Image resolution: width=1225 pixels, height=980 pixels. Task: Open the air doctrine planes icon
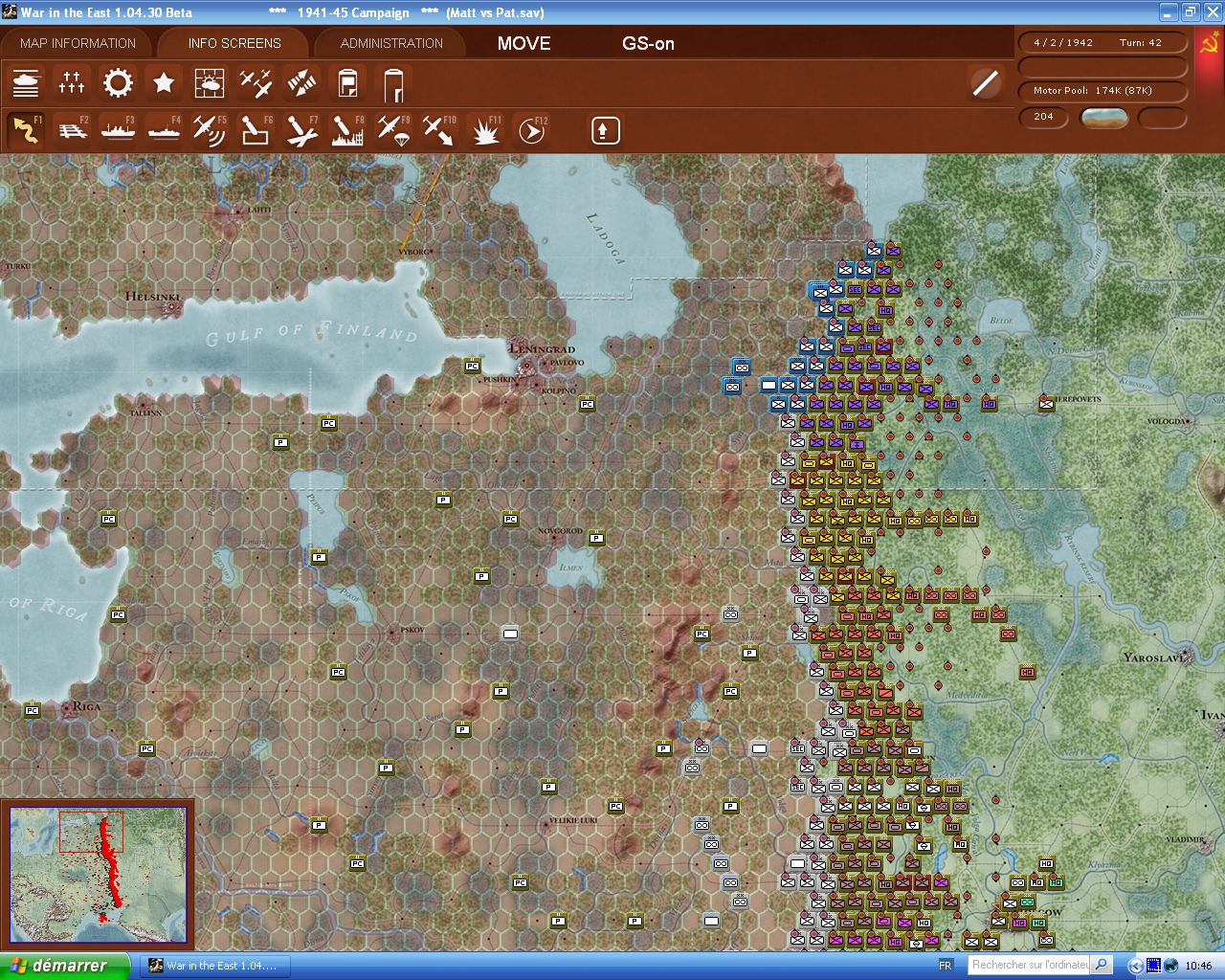pos(256,83)
